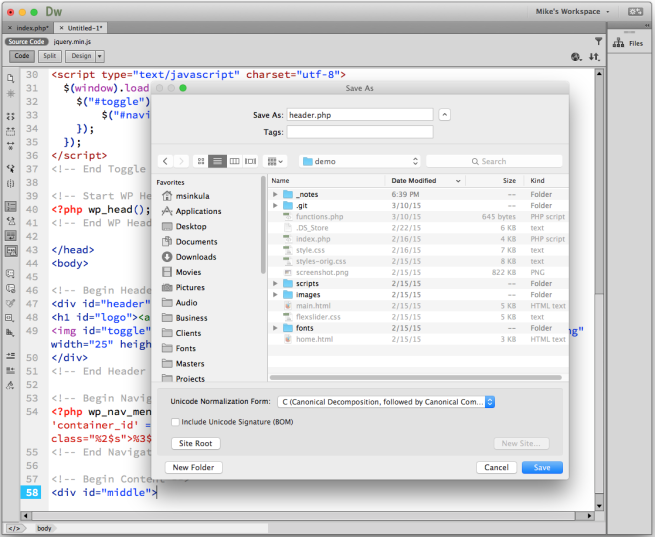Click the Search field in Save As dialog

click(494, 161)
